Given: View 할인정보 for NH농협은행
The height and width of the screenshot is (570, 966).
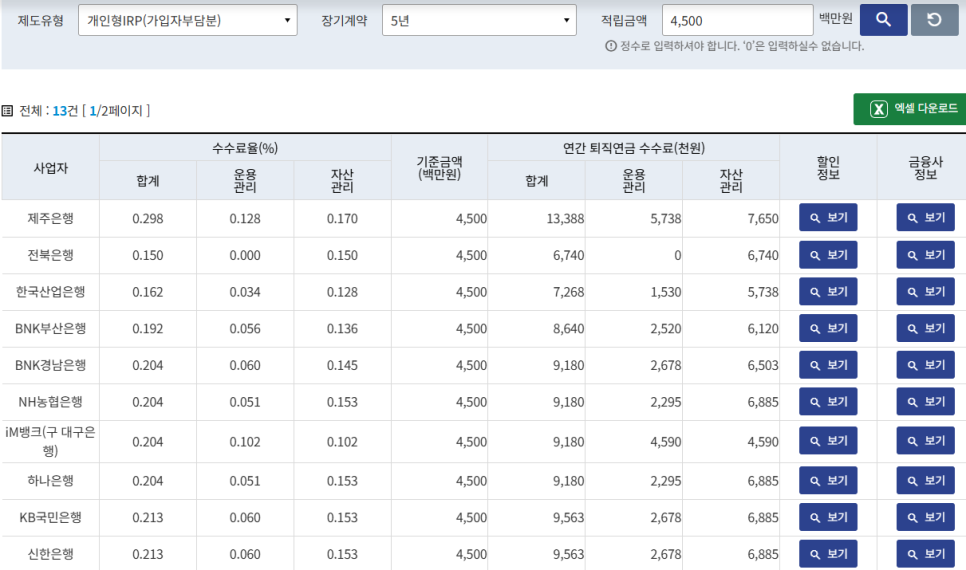Looking at the screenshot, I should (x=828, y=402).
